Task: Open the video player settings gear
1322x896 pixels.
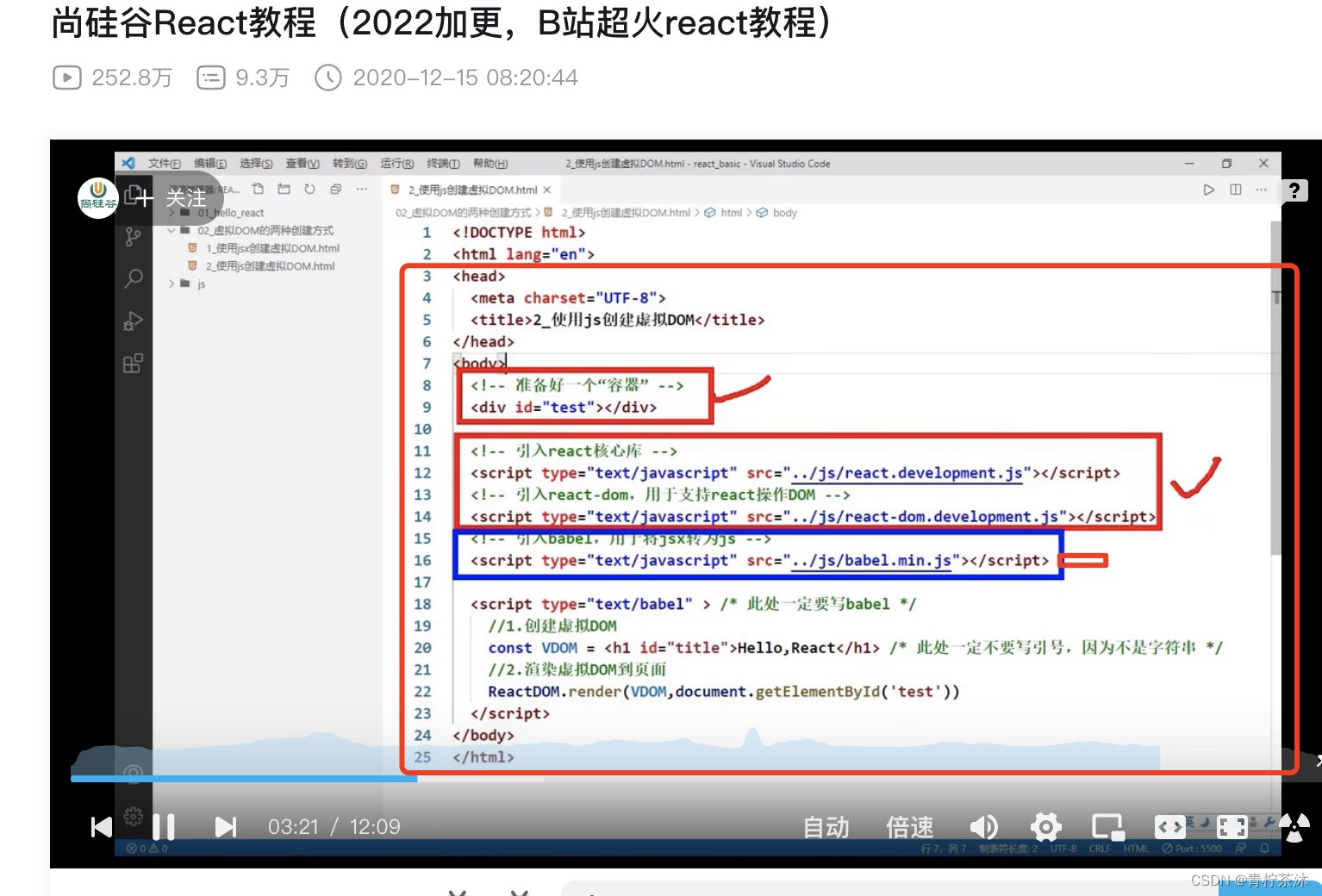Action: coord(1045,827)
